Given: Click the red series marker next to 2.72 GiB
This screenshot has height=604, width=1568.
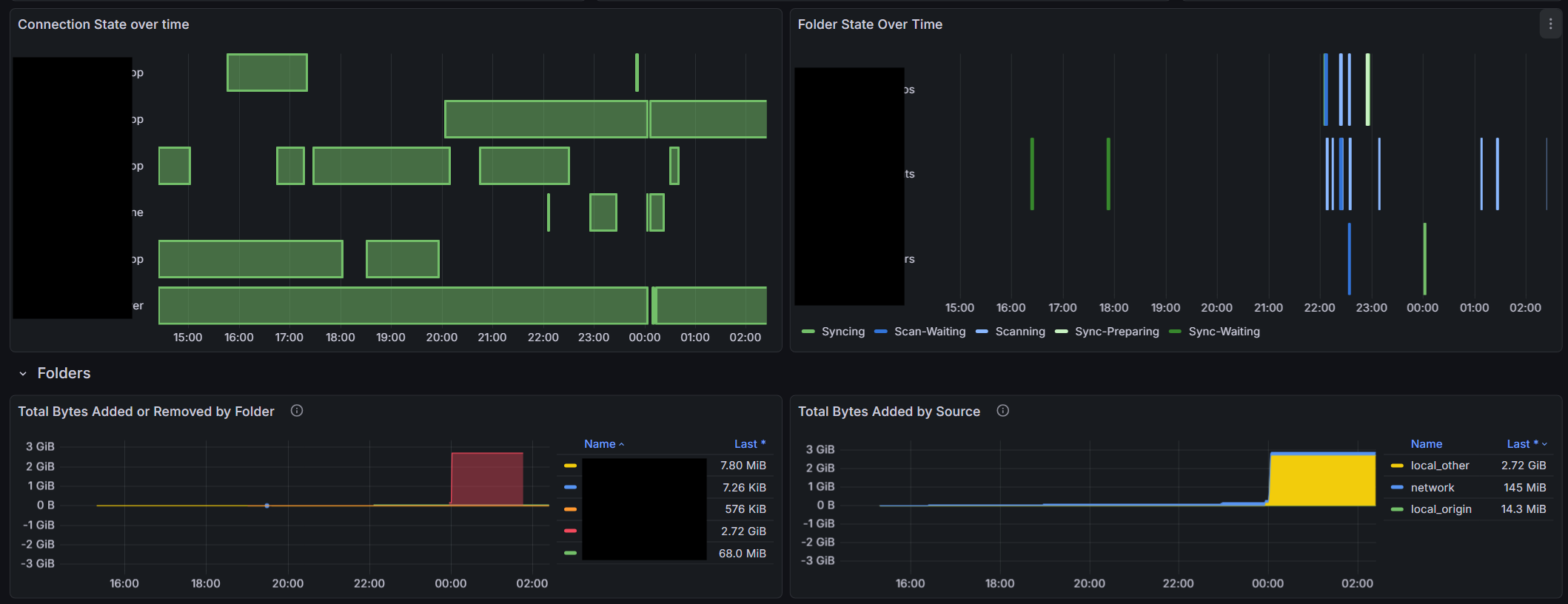Looking at the screenshot, I should (570, 531).
